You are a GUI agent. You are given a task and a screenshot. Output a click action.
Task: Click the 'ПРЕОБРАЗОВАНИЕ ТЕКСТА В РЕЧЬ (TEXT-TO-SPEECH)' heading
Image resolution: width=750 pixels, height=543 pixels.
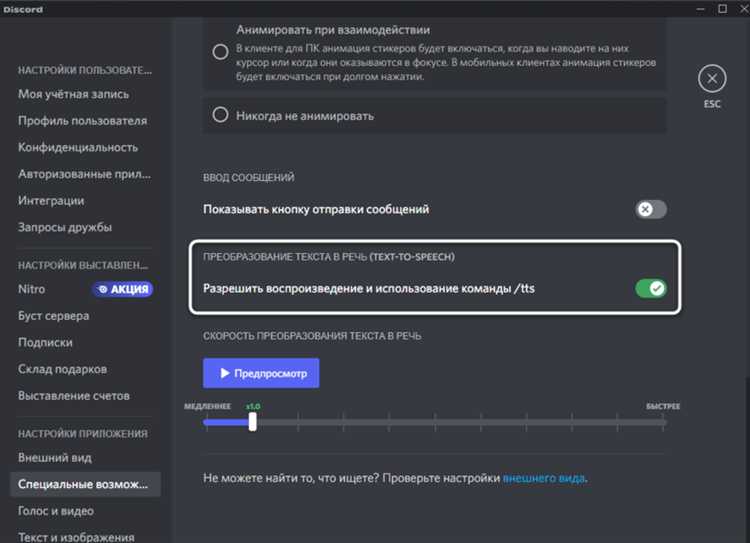329,257
